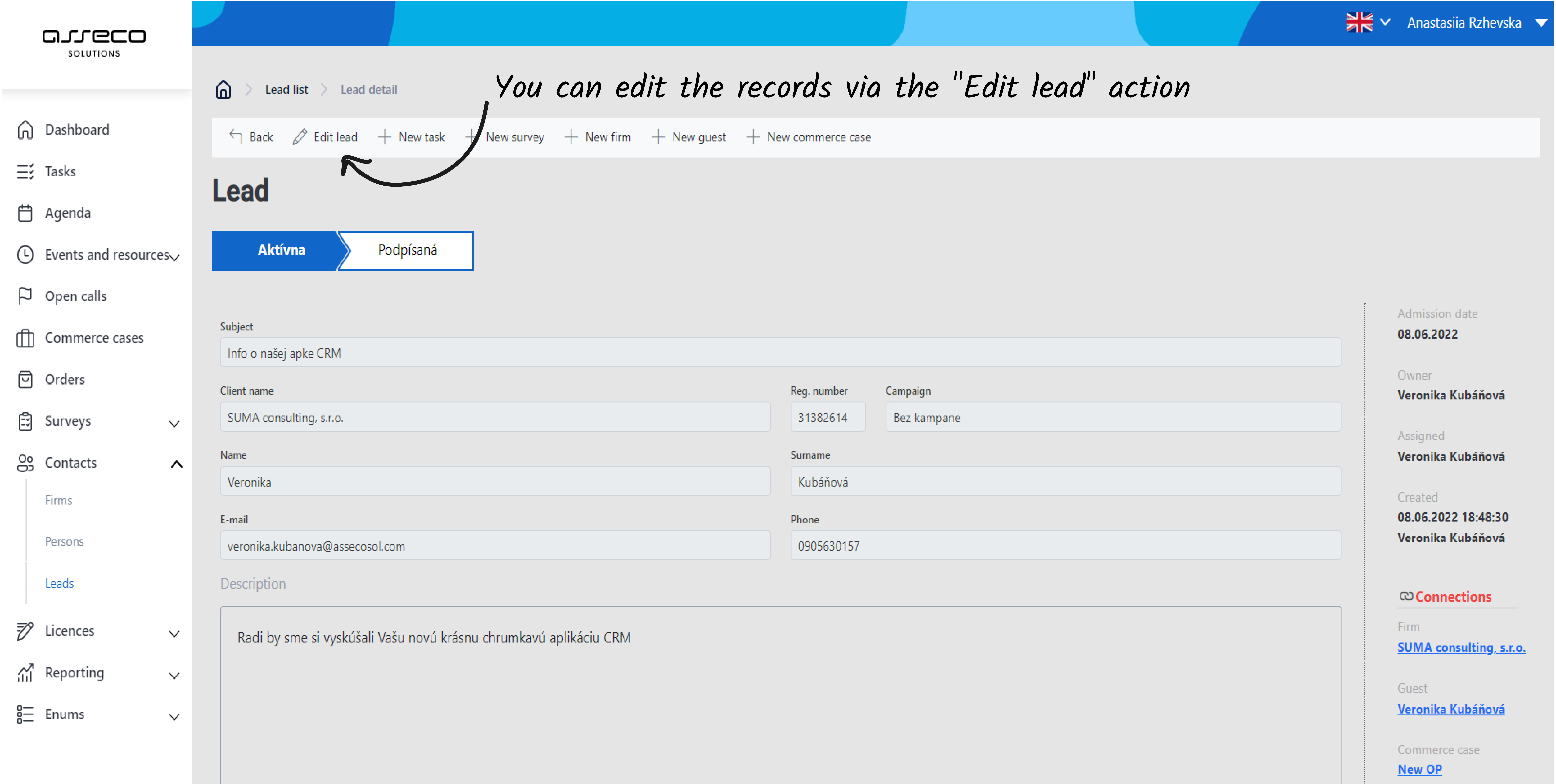
Task: Click the plus icon for New firm
Action: 571,137
